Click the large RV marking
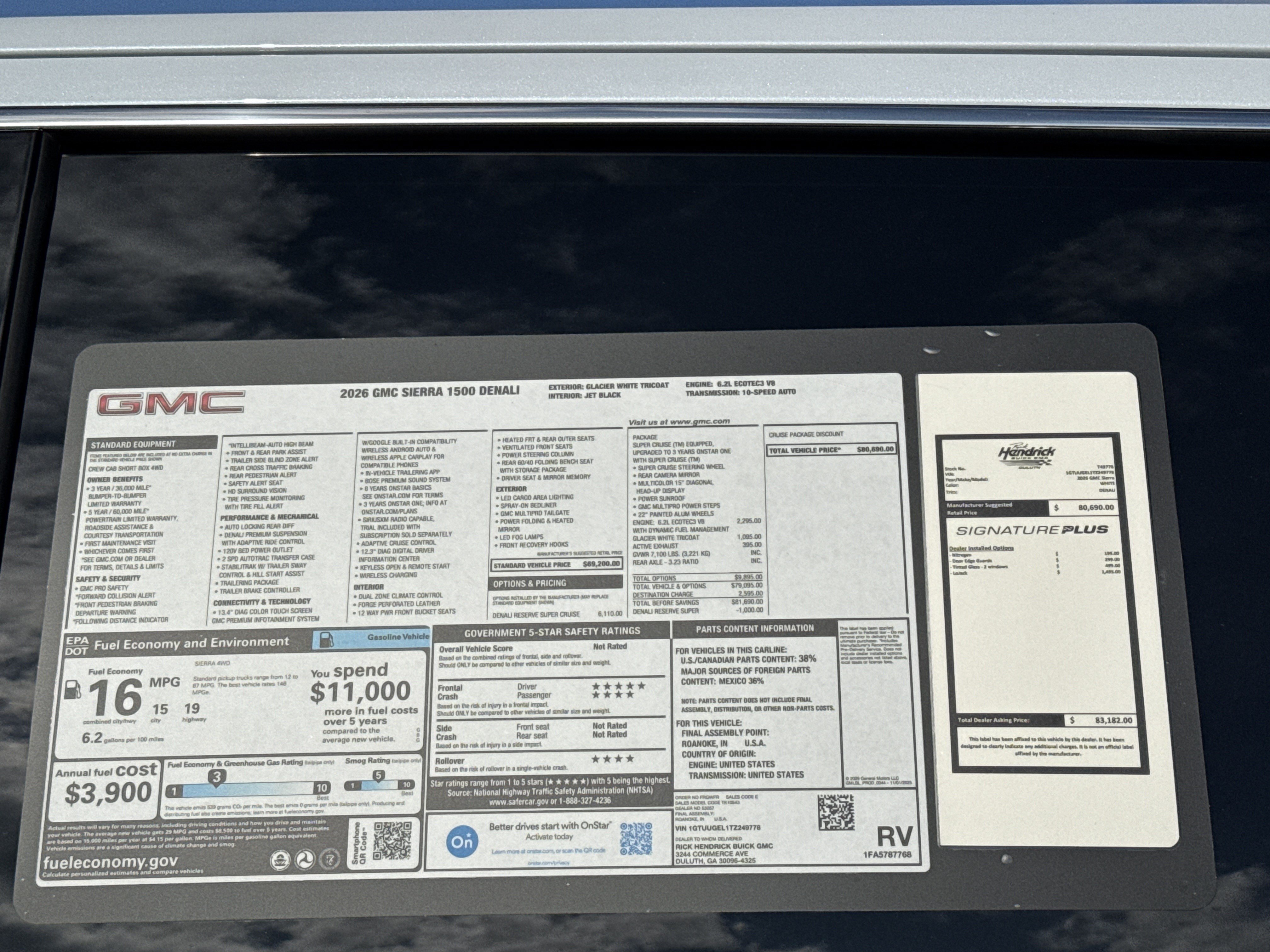Viewport: 1270px width, 952px height. pos(894,837)
